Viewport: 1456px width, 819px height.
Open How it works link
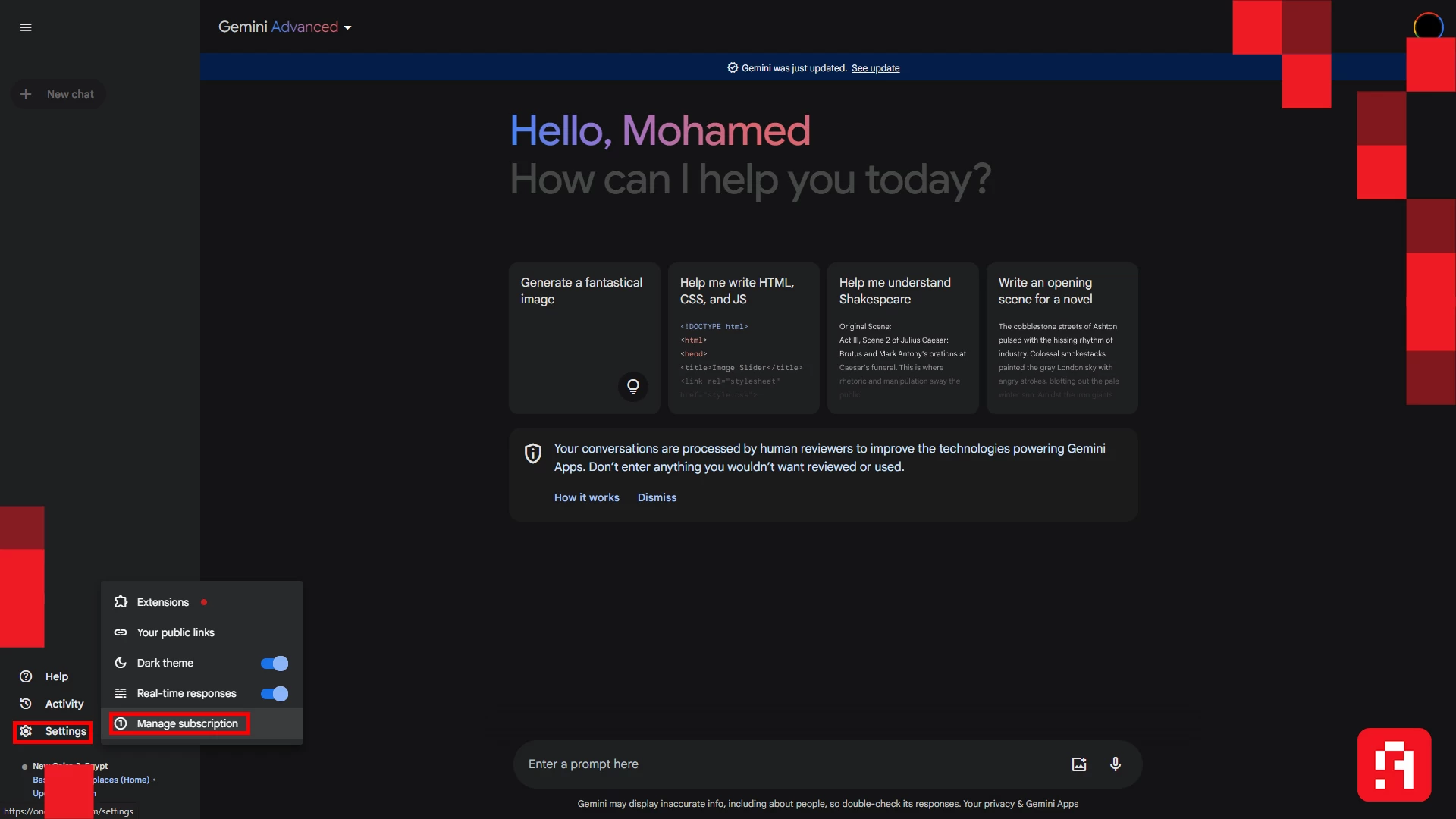(x=586, y=497)
